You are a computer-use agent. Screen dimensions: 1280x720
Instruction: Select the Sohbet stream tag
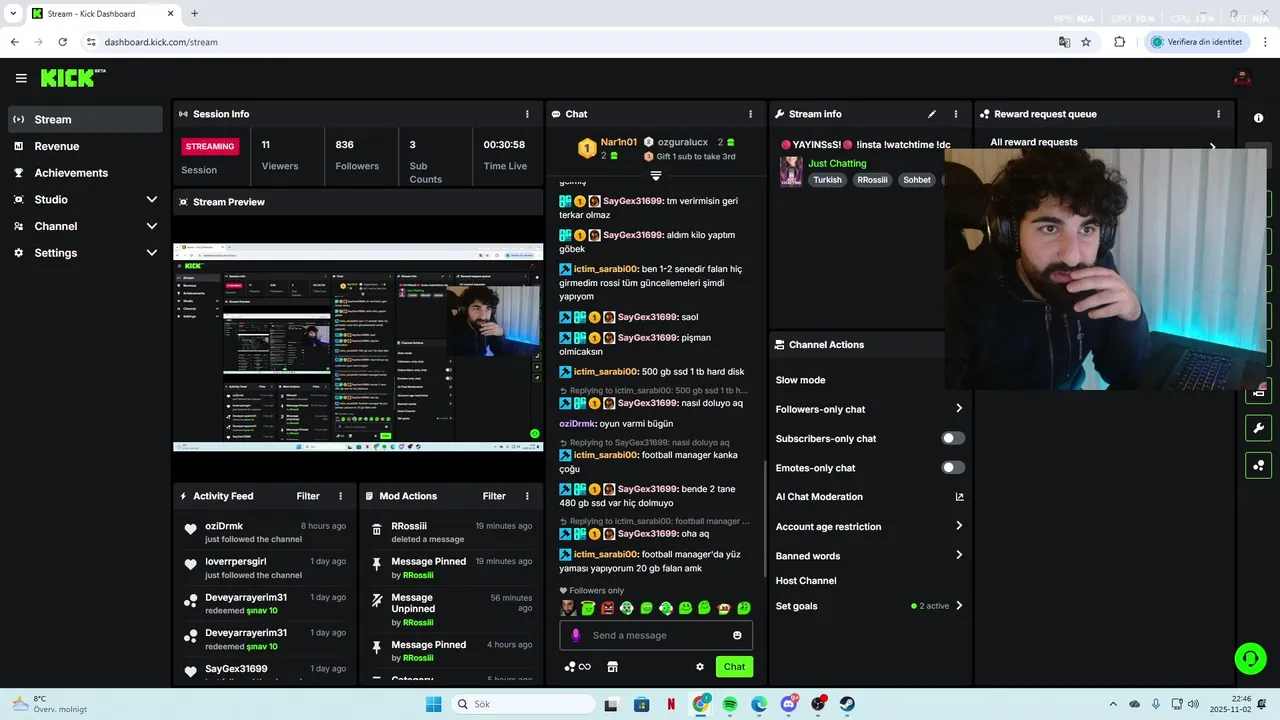pos(917,180)
